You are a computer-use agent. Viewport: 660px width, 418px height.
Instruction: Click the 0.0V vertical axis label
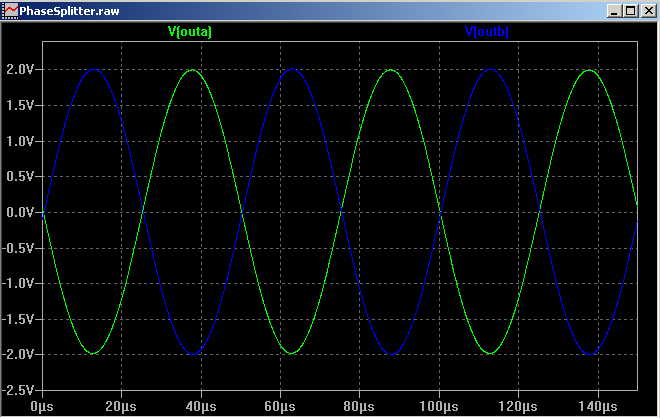point(20,212)
